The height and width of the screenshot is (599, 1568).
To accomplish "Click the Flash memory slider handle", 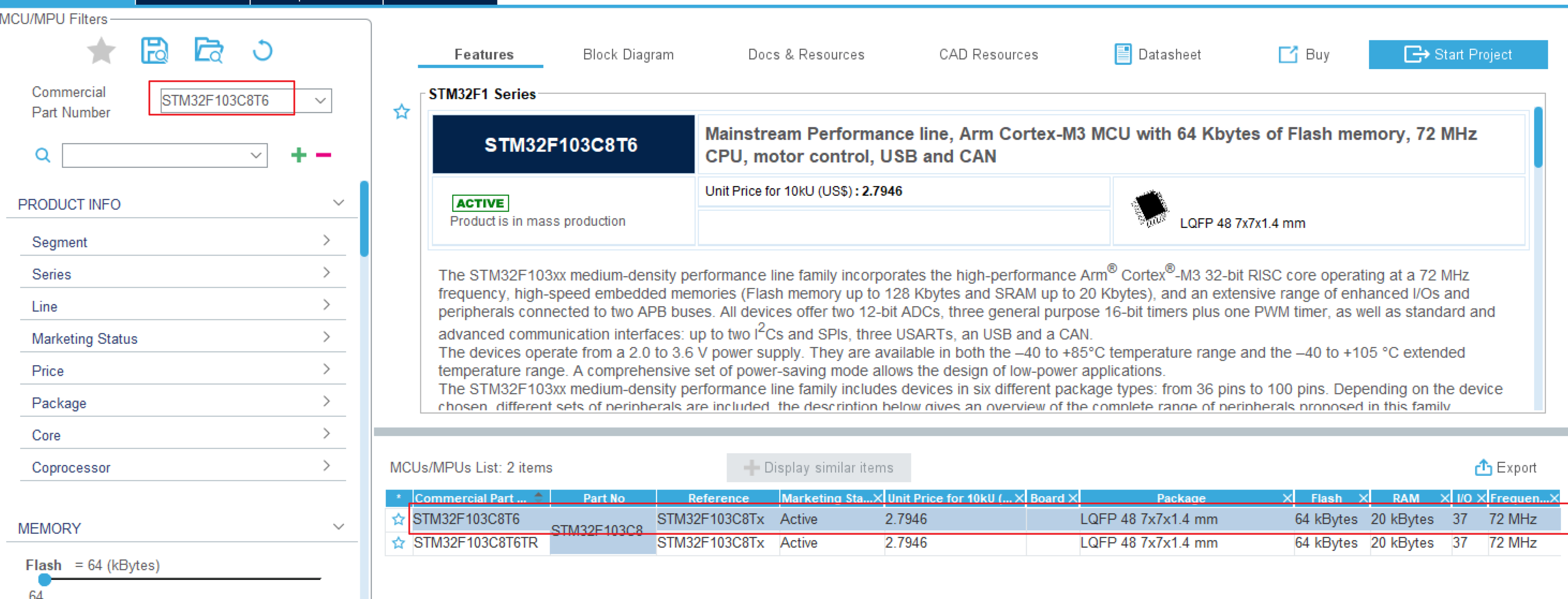I will pyautogui.click(x=45, y=580).
